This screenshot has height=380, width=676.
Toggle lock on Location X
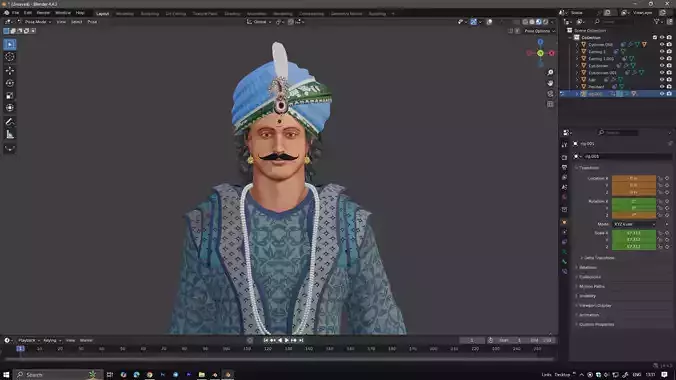coord(660,178)
